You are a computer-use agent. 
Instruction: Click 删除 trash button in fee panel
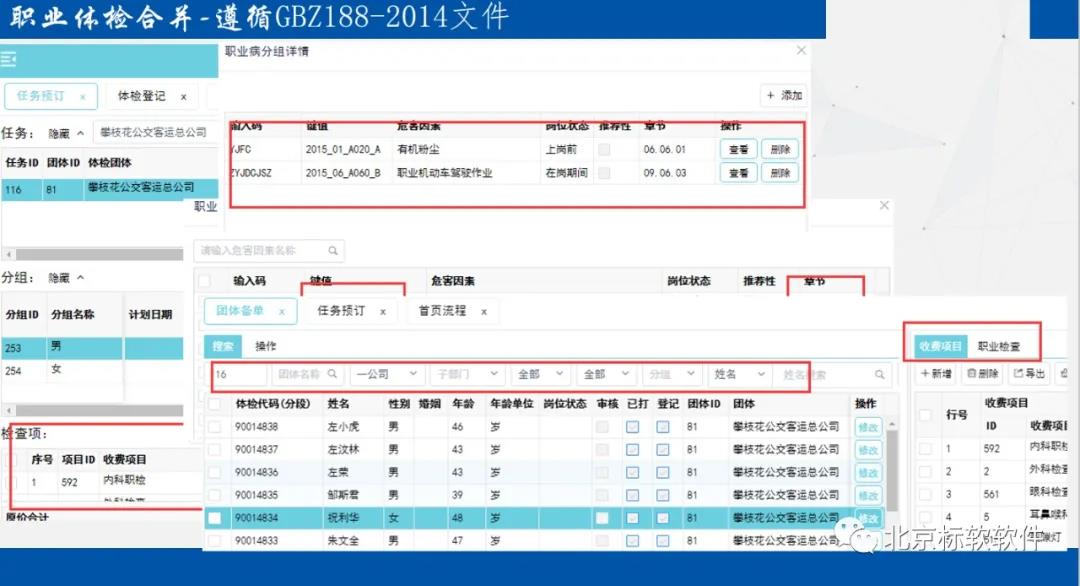983,373
